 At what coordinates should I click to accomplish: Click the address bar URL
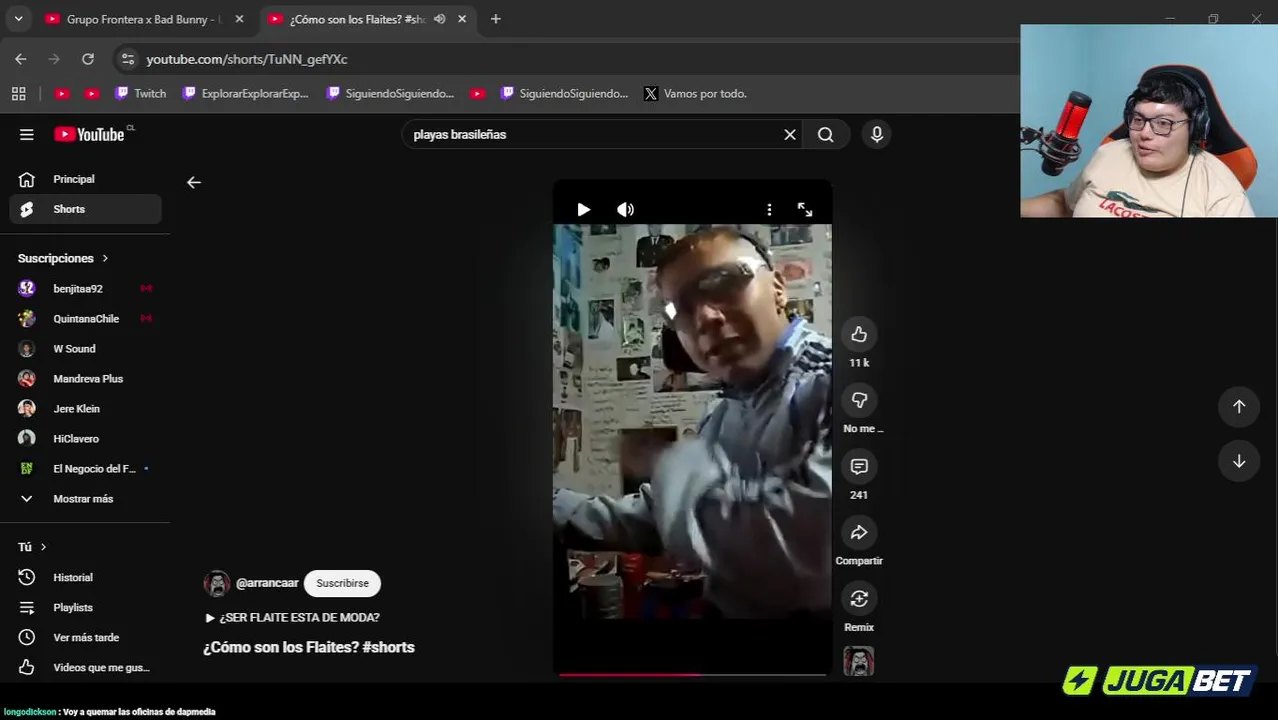247,59
